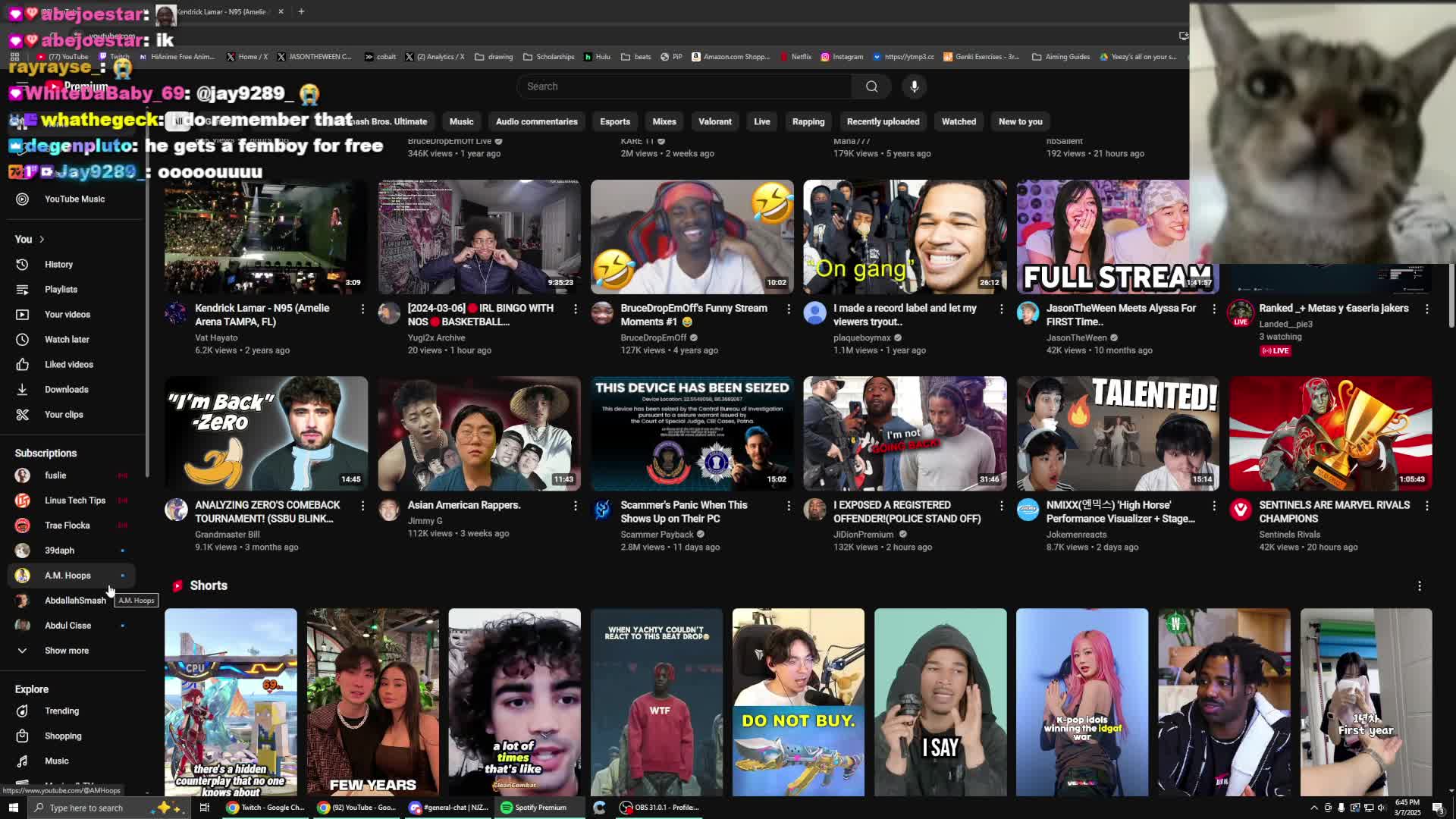1456x819 pixels.
Task: Open options for BruceDropEmOff's Funny Stream video
Action: click(x=789, y=309)
